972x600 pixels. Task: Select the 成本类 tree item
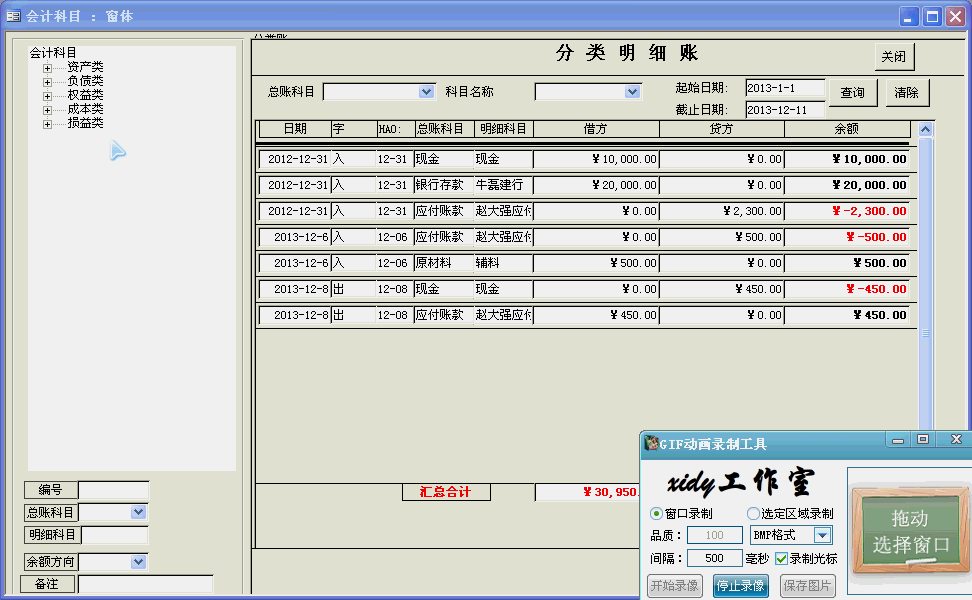[85, 109]
